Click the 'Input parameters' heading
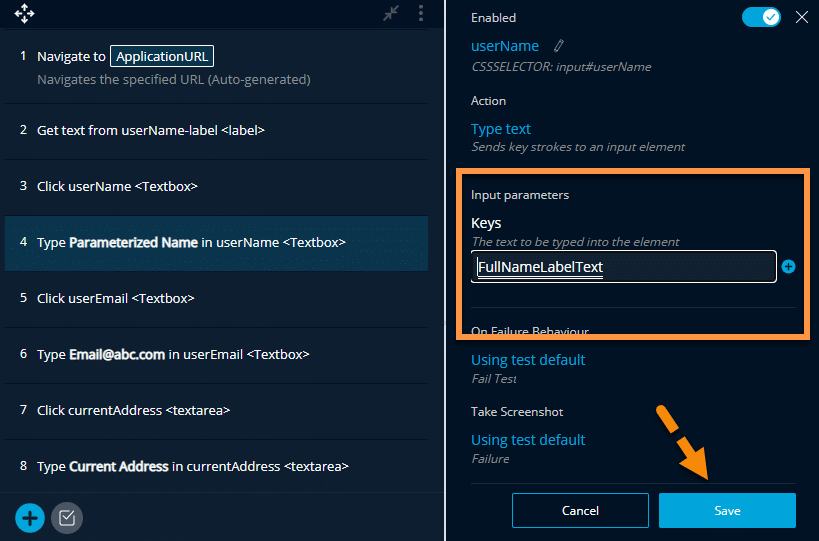 click(x=520, y=195)
